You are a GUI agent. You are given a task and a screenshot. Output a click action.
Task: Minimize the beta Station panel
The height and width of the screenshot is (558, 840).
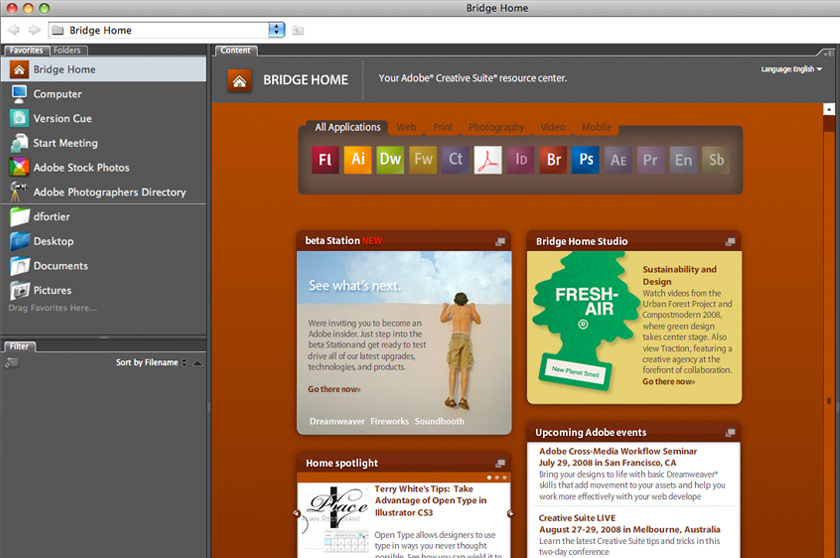click(500, 242)
